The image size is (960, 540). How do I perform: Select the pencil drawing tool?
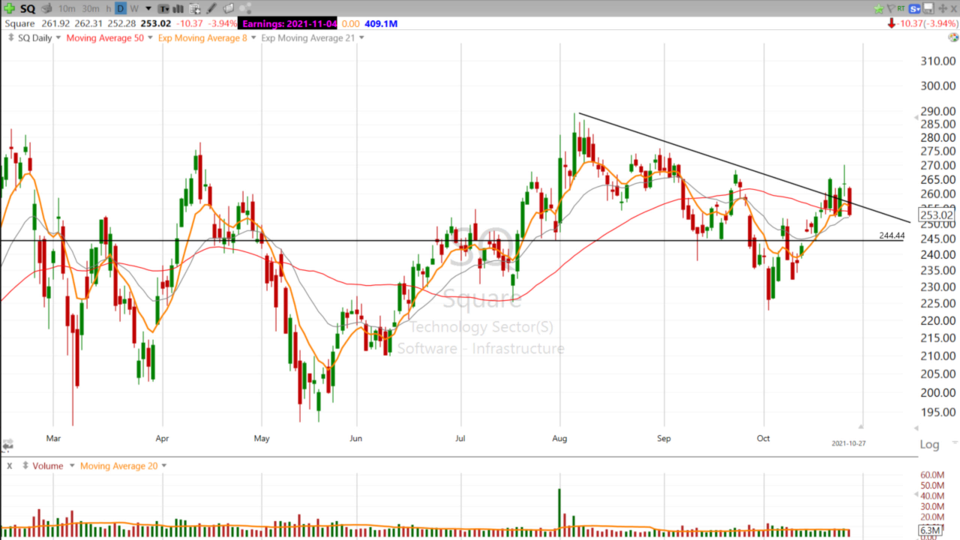(x=211, y=8)
